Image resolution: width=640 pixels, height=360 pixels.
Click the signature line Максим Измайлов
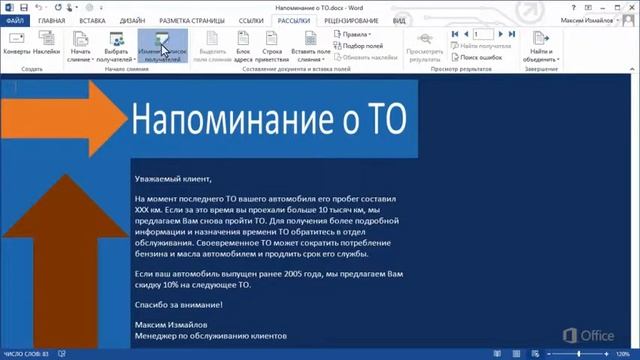[171, 325]
